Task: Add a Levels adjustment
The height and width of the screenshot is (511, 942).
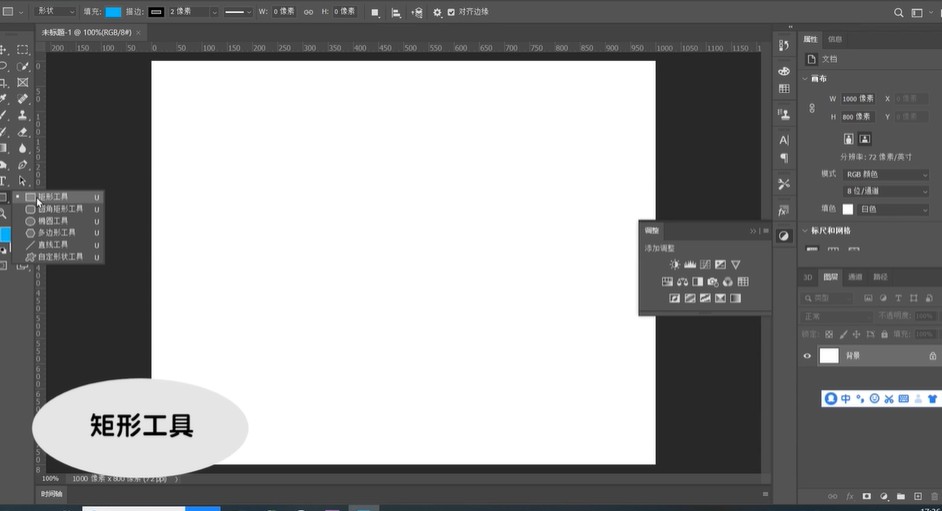Action: [x=690, y=265]
